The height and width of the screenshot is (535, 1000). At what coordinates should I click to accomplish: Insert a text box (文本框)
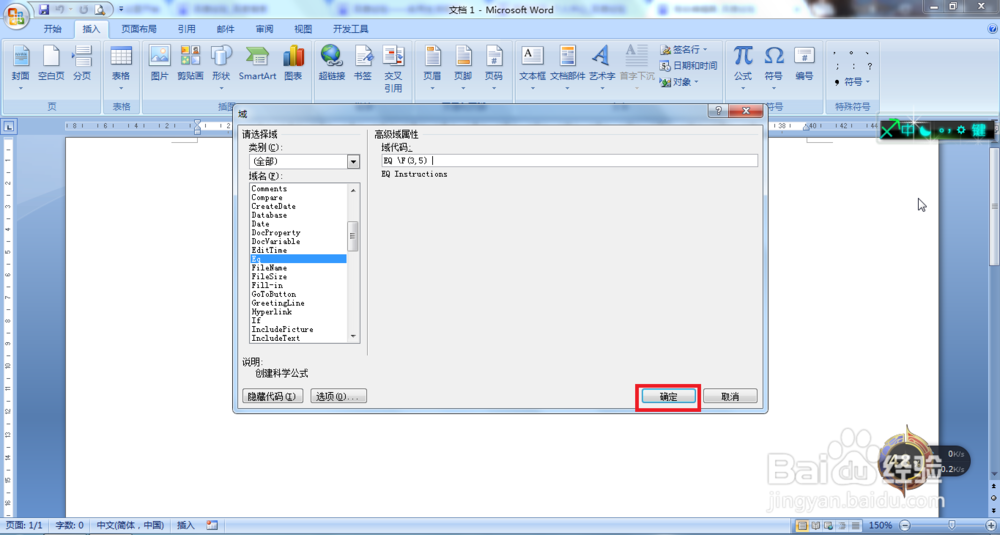click(x=533, y=68)
